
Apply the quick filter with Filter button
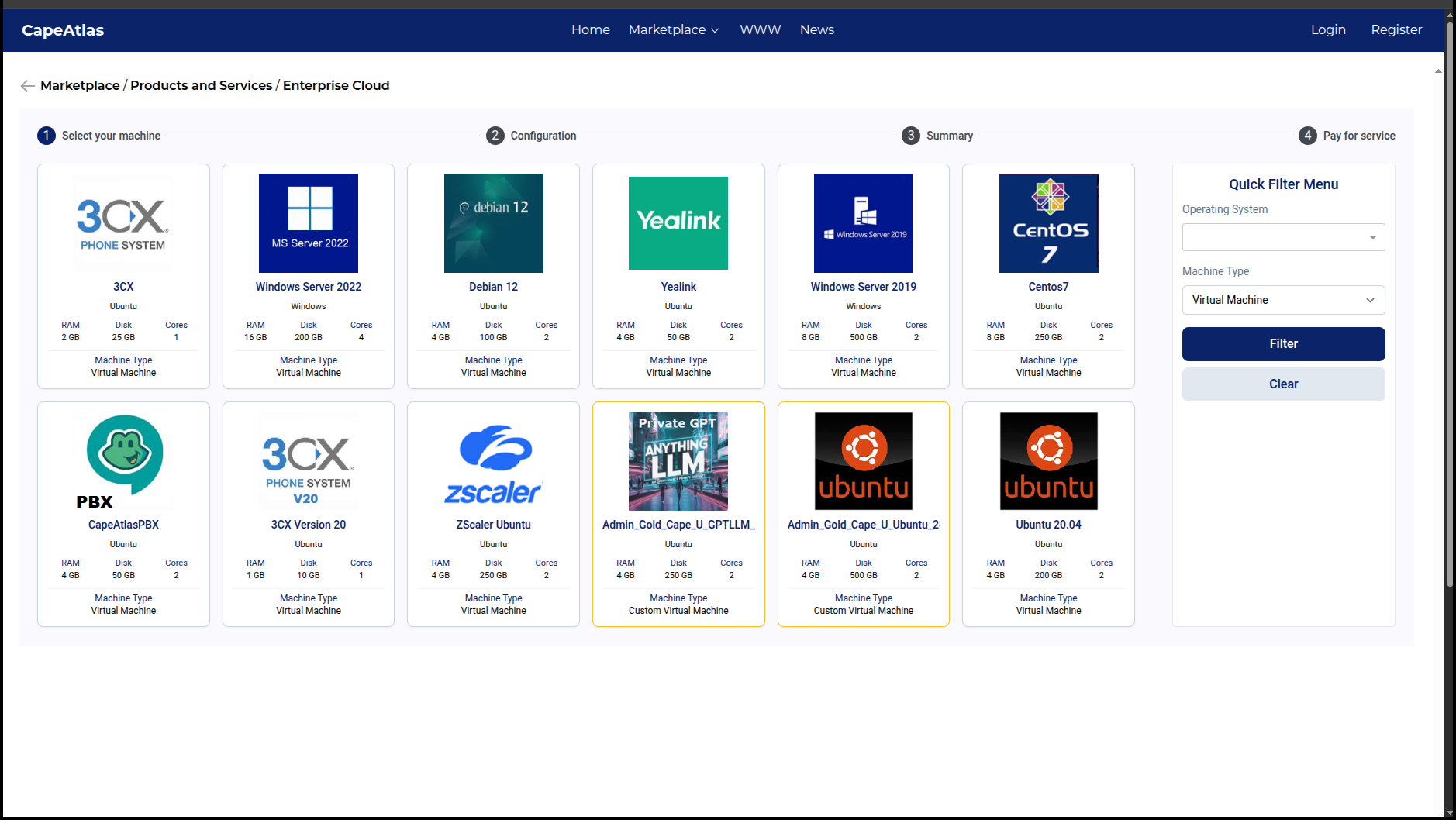click(x=1284, y=344)
